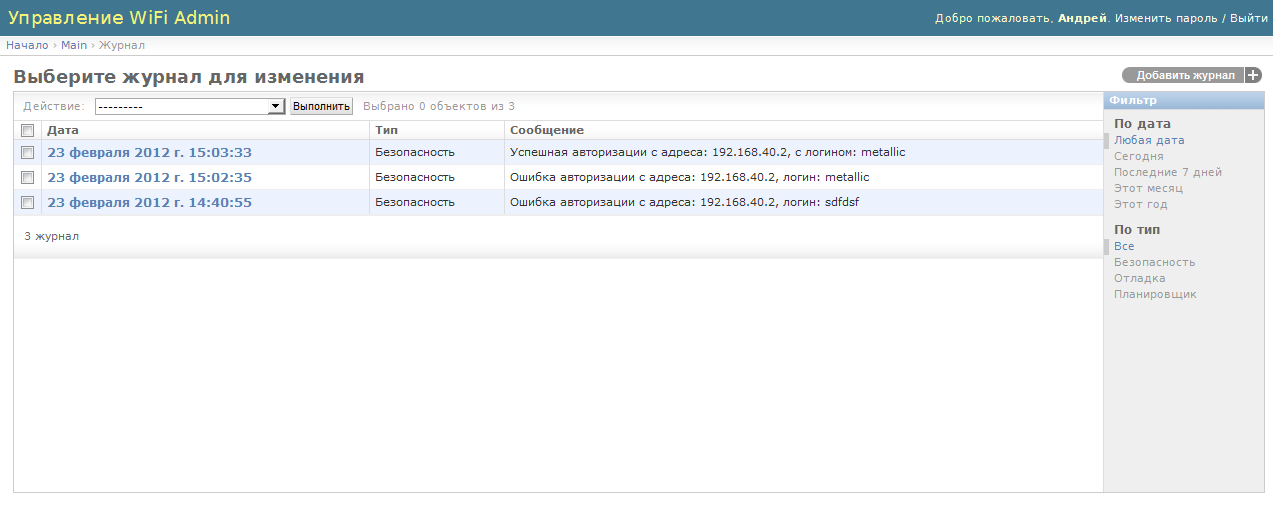Filter by Последние 7 дней

[x=1167, y=172]
